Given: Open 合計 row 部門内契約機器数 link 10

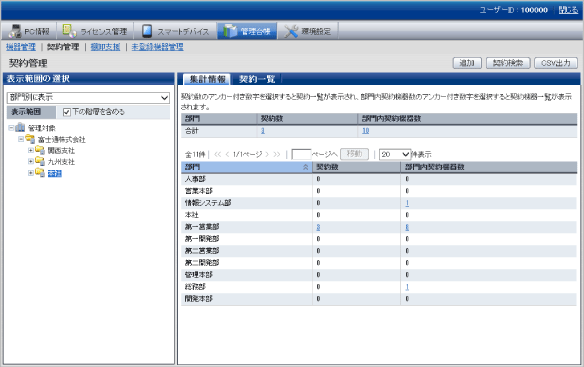Looking at the screenshot, I should (366, 131).
